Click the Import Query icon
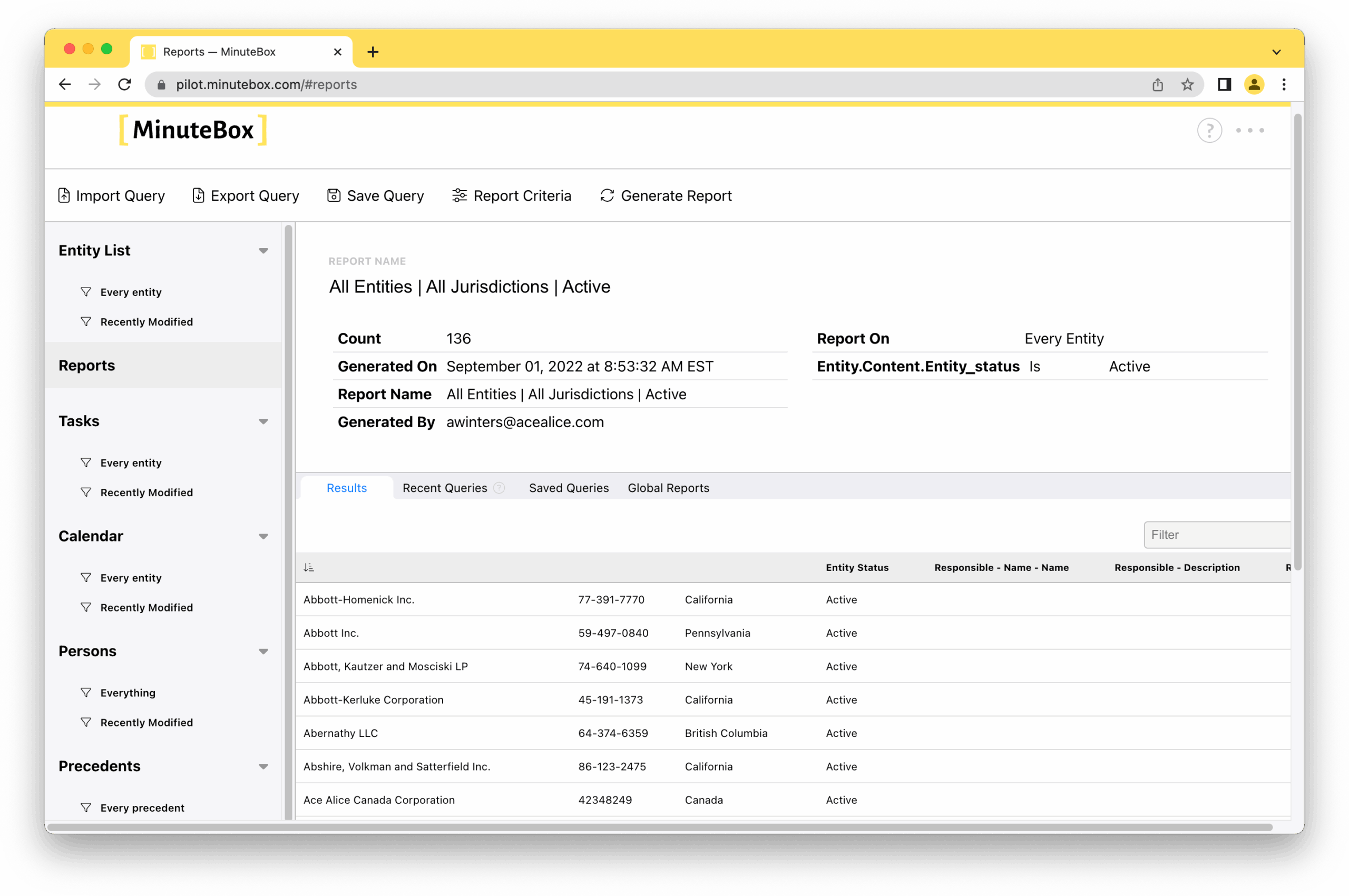Screen dimensions: 1349x896 pyautogui.click(x=64, y=195)
